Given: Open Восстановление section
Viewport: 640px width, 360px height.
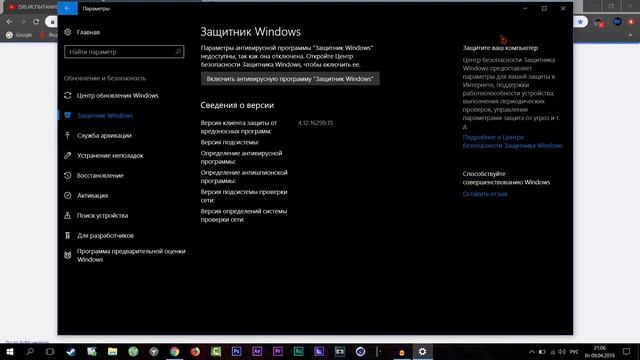Looking at the screenshot, I should [94, 176].
